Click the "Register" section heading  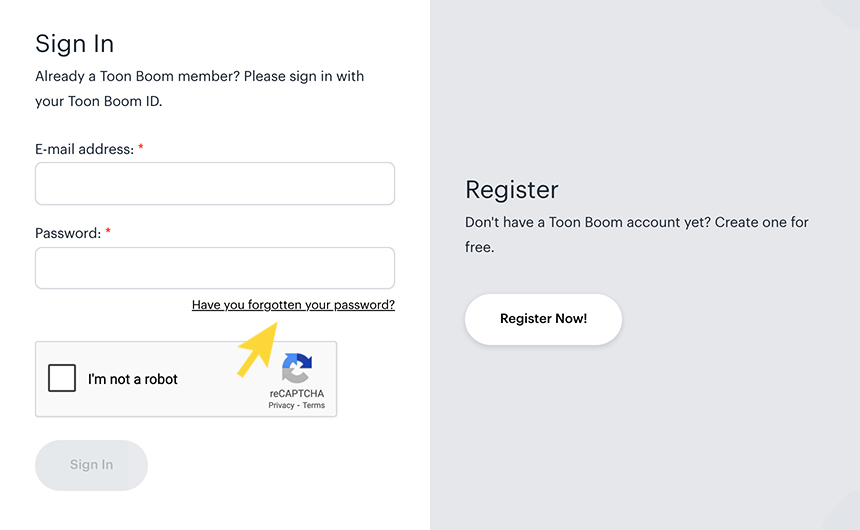click(x=512, y=189)
